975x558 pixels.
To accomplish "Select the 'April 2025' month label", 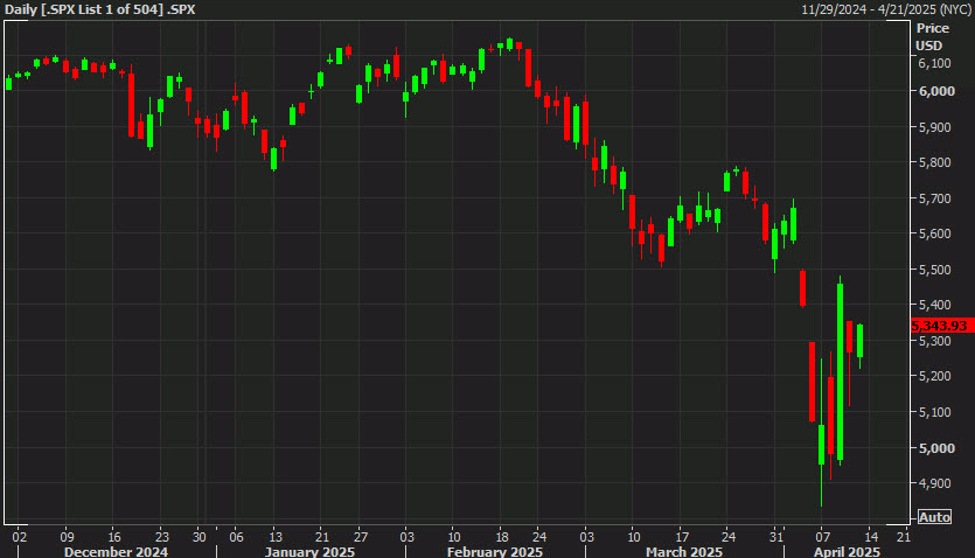I will [x=849, y=551].
